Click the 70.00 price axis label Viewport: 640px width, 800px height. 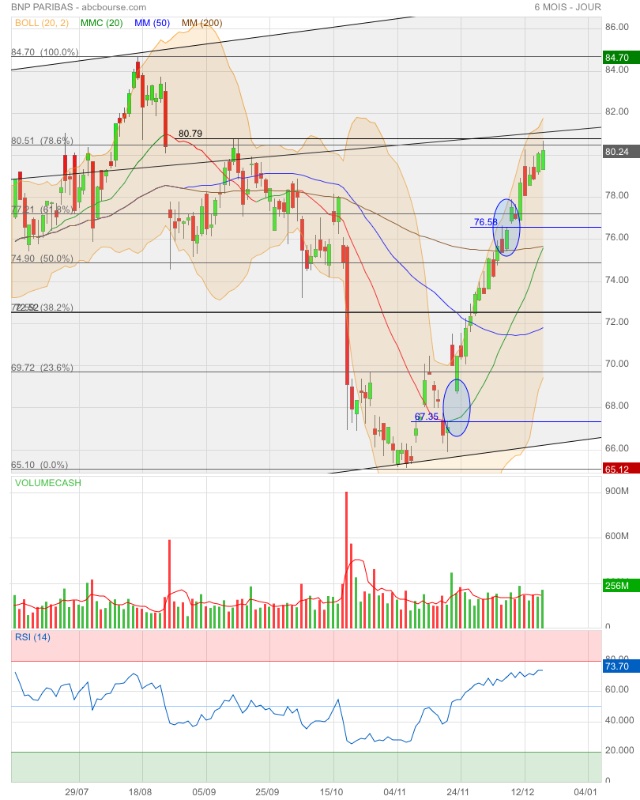coord(617,364)
